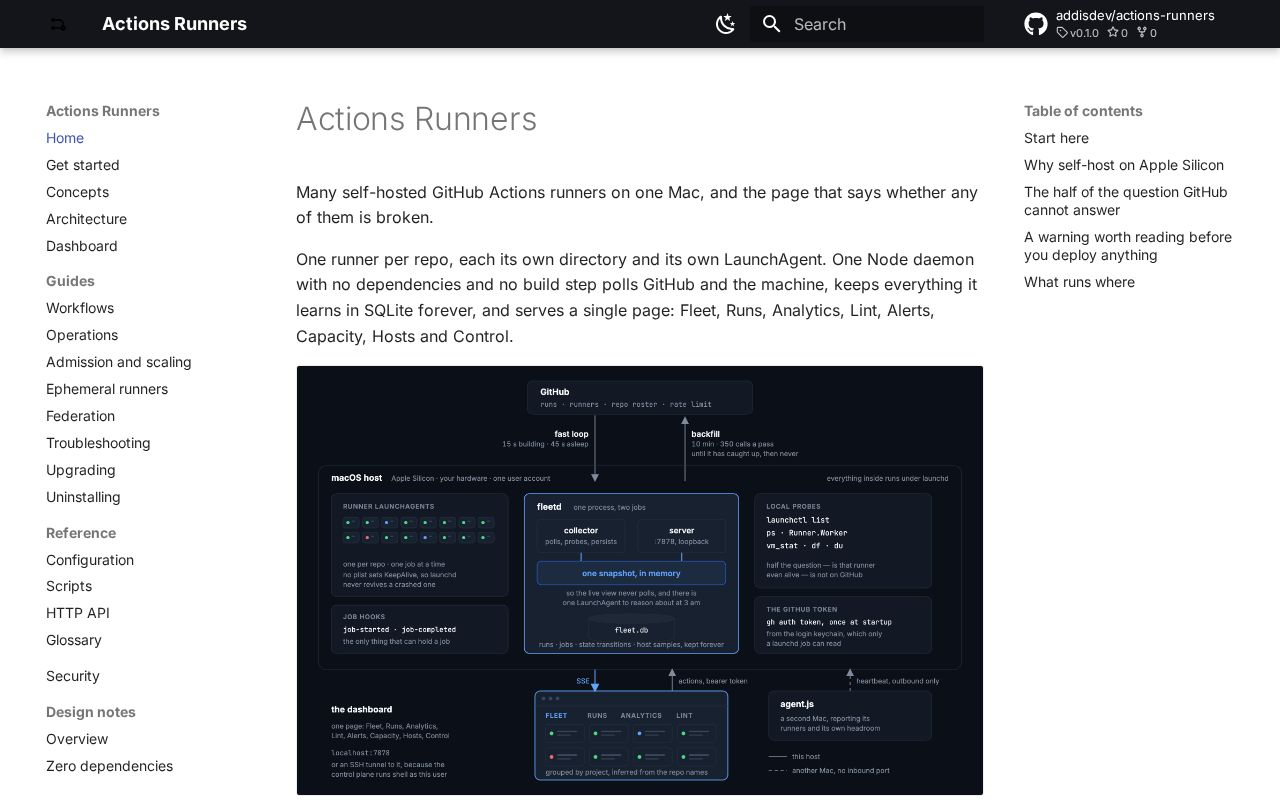Open the Upgrading guide
The image size is (1280, 800).
81,470
